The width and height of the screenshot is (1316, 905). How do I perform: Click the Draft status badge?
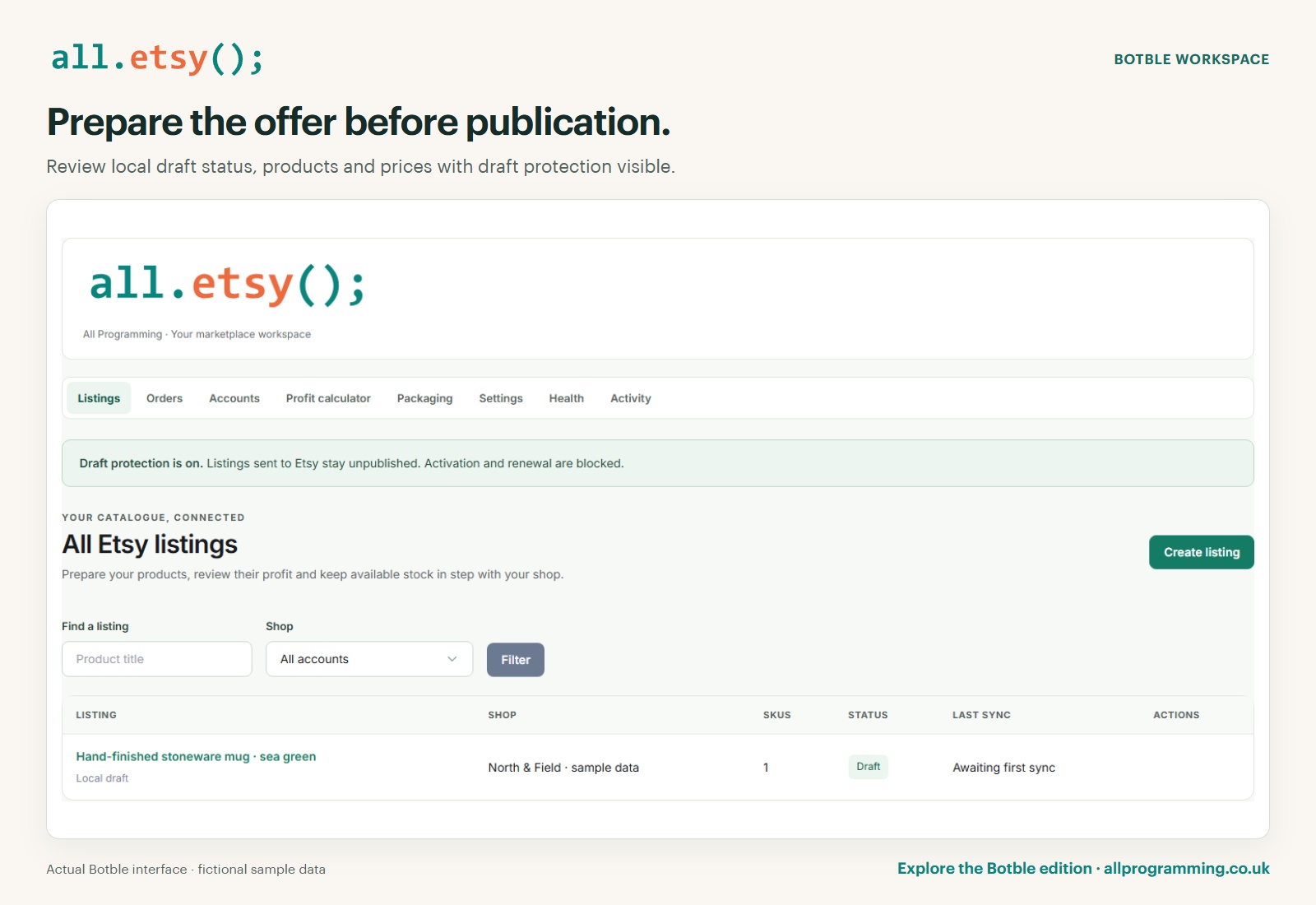pos(868,767)
